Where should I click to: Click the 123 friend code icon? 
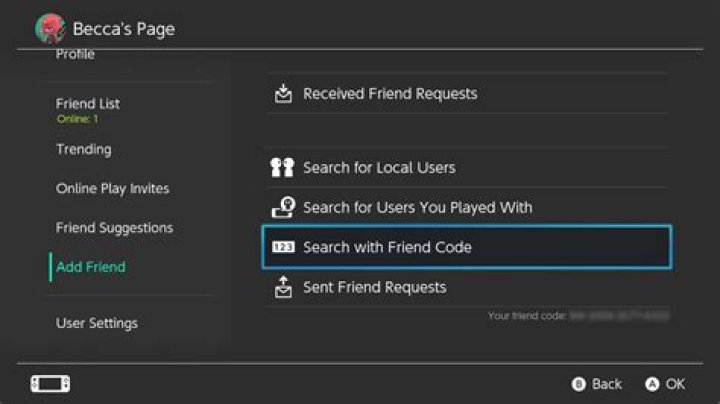pos(283,247)
